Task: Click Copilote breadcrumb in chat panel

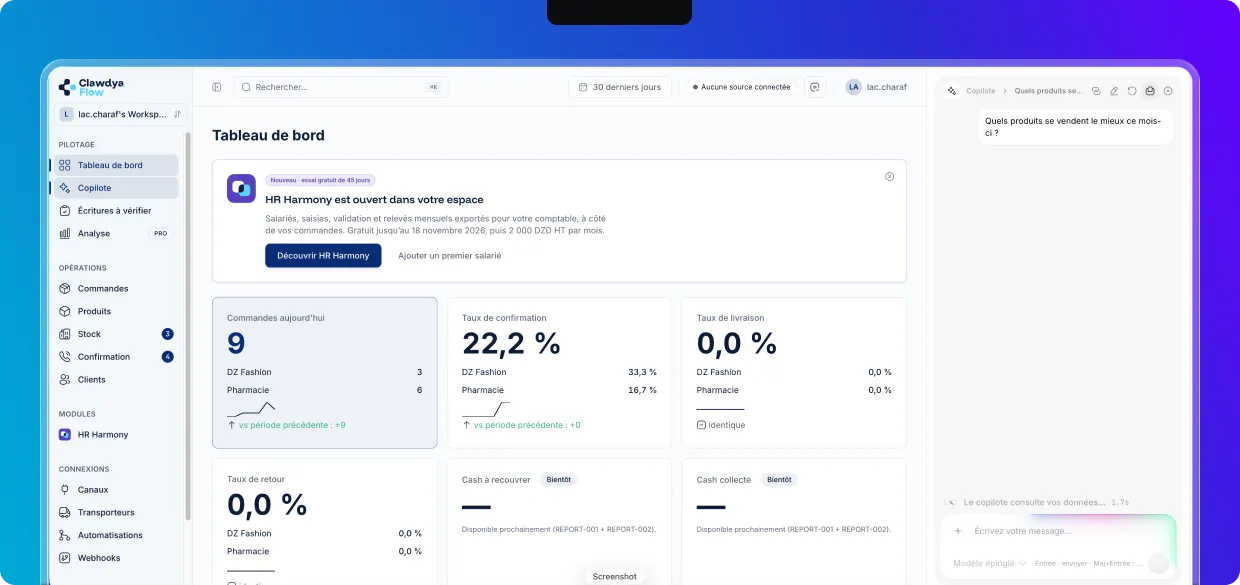Action: [981, 91]
